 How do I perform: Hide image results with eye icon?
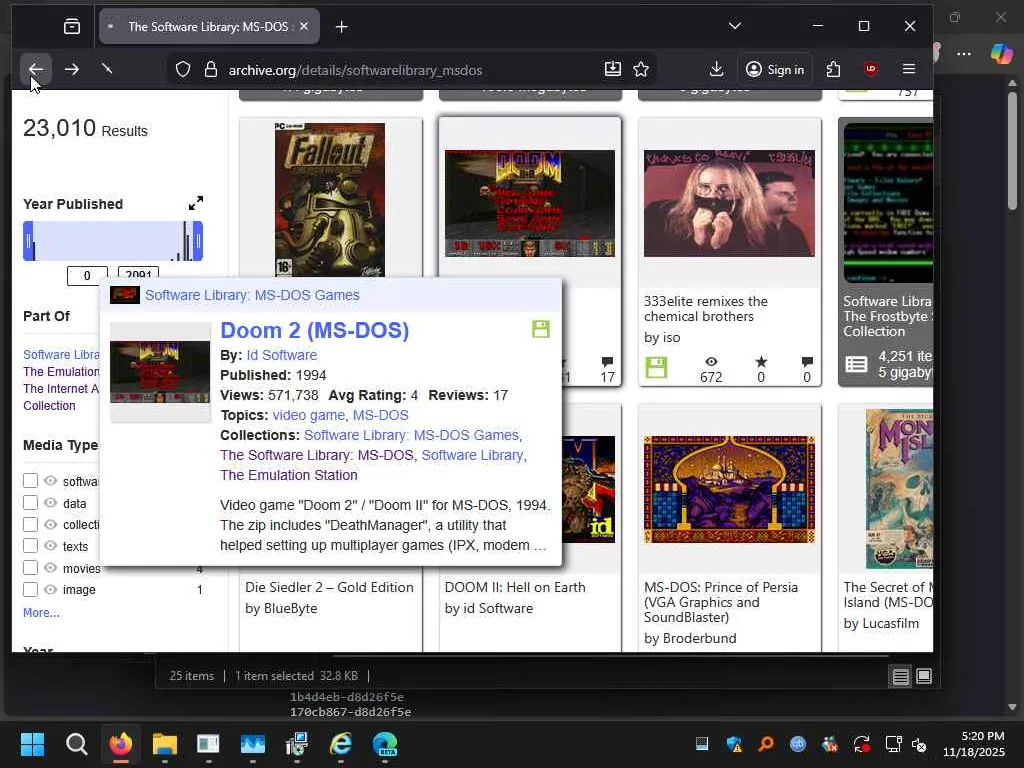click(50, 589)
